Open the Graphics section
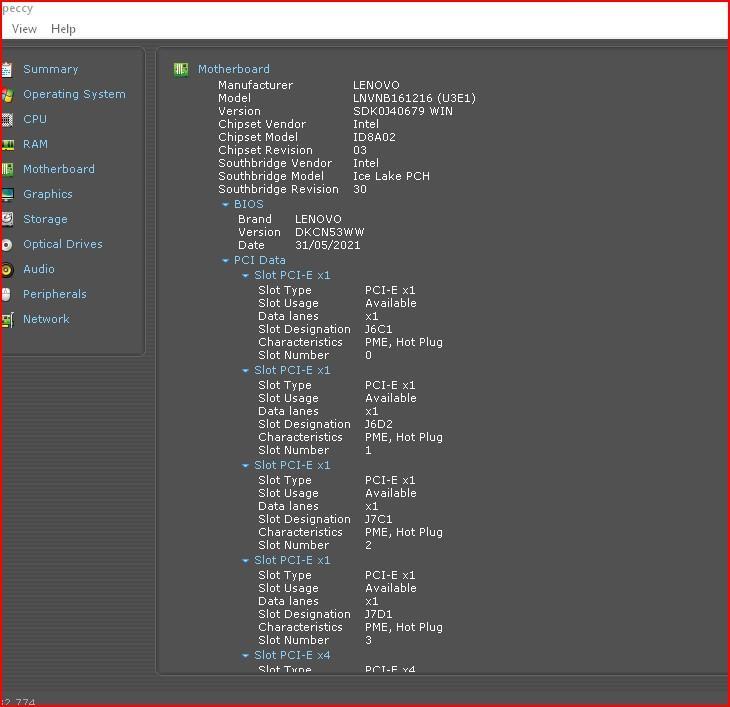 coord(48,194)
